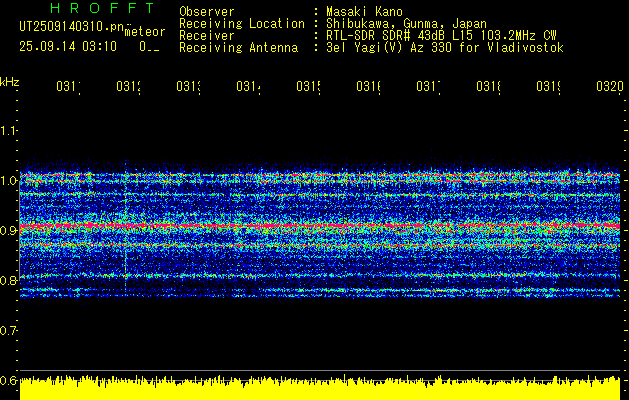Click location text Shibukawa, Gunma, Japan
629x400 pixels.
(x=406, y=24)
